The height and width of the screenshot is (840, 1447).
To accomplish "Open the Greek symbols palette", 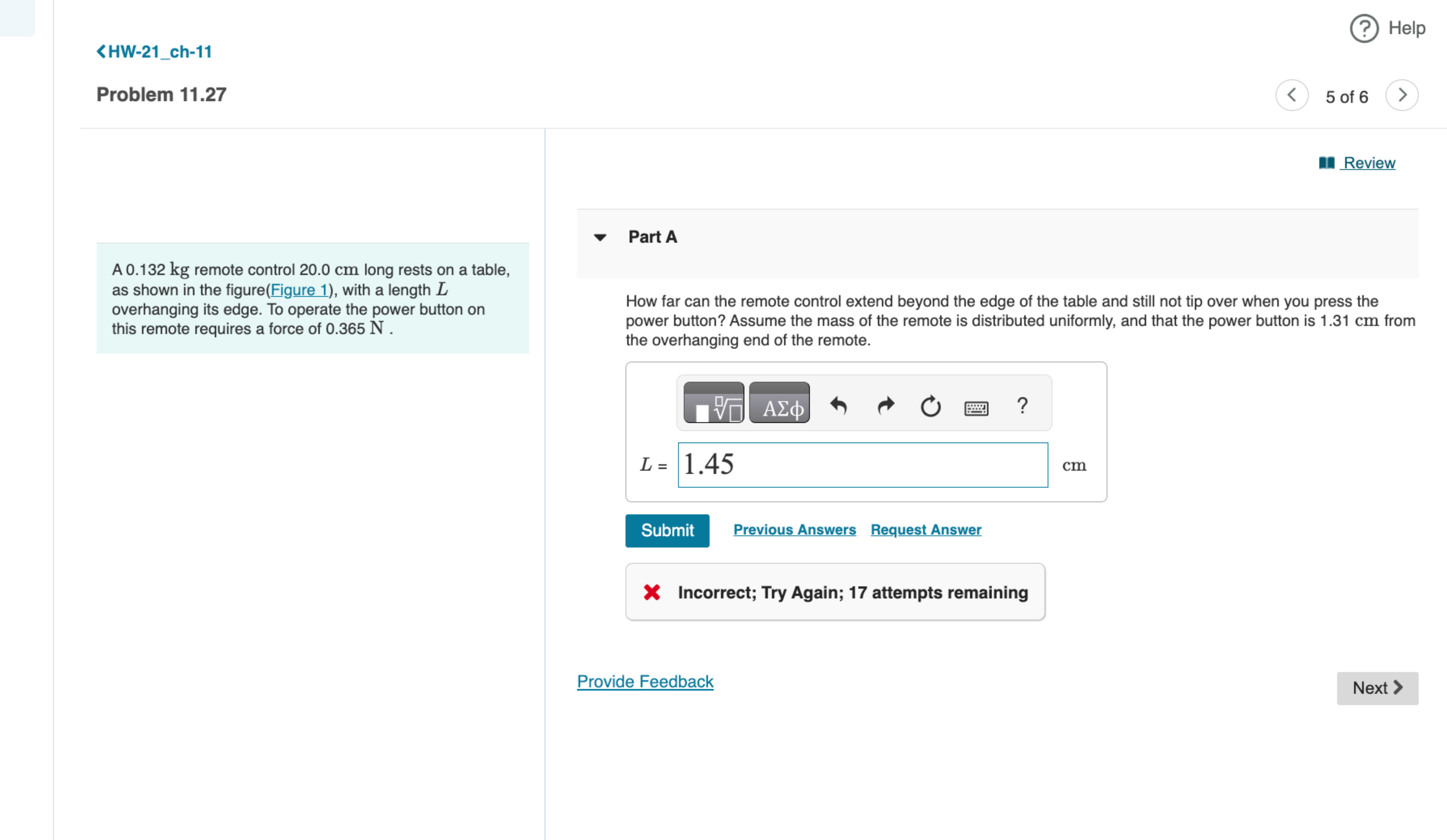I will click(x=779, y=403).
